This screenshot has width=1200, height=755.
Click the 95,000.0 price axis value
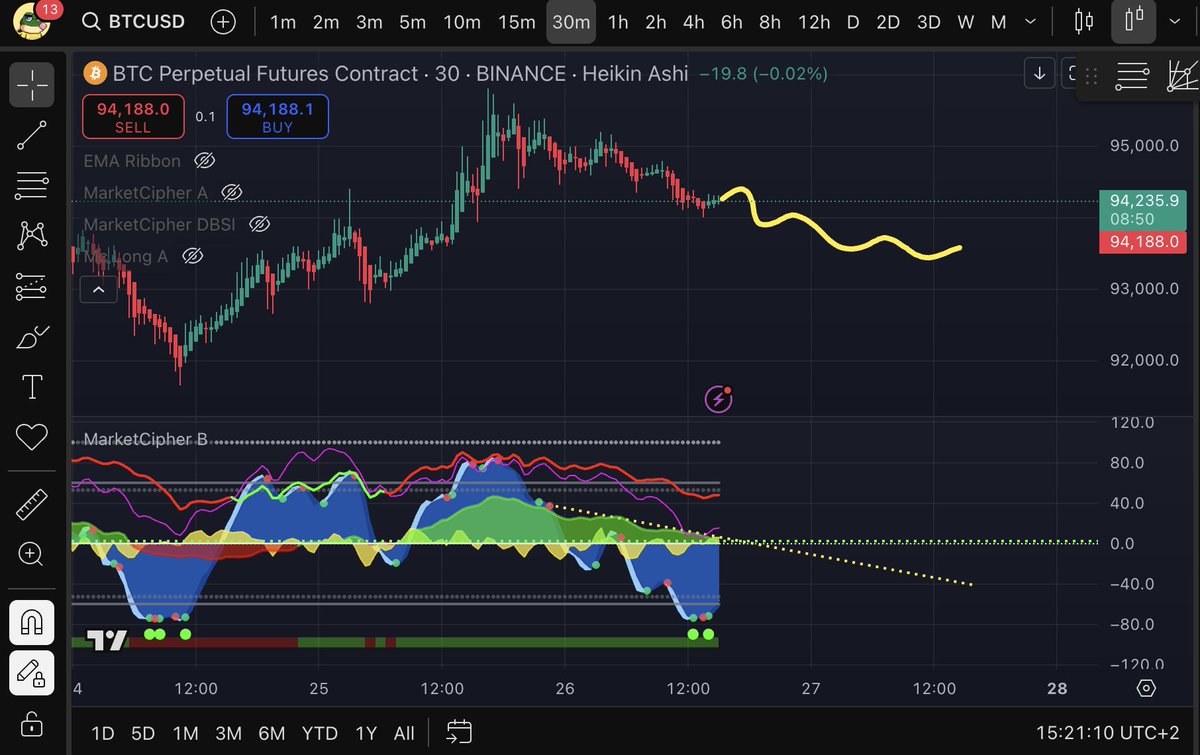point(1143,145)
